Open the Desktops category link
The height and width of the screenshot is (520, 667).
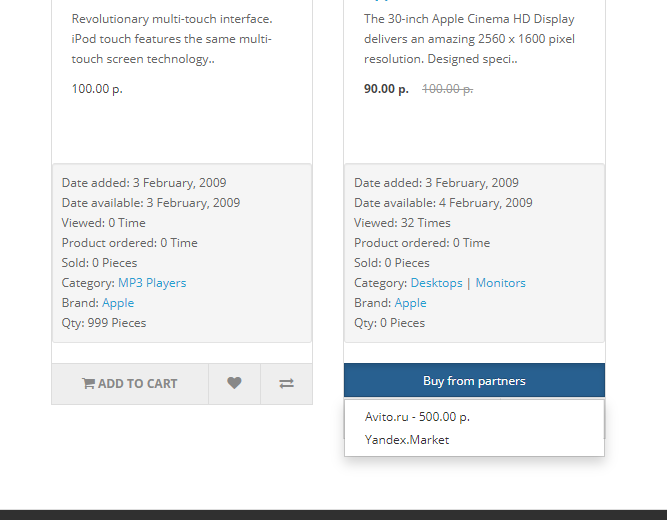[x=436, y=283]
